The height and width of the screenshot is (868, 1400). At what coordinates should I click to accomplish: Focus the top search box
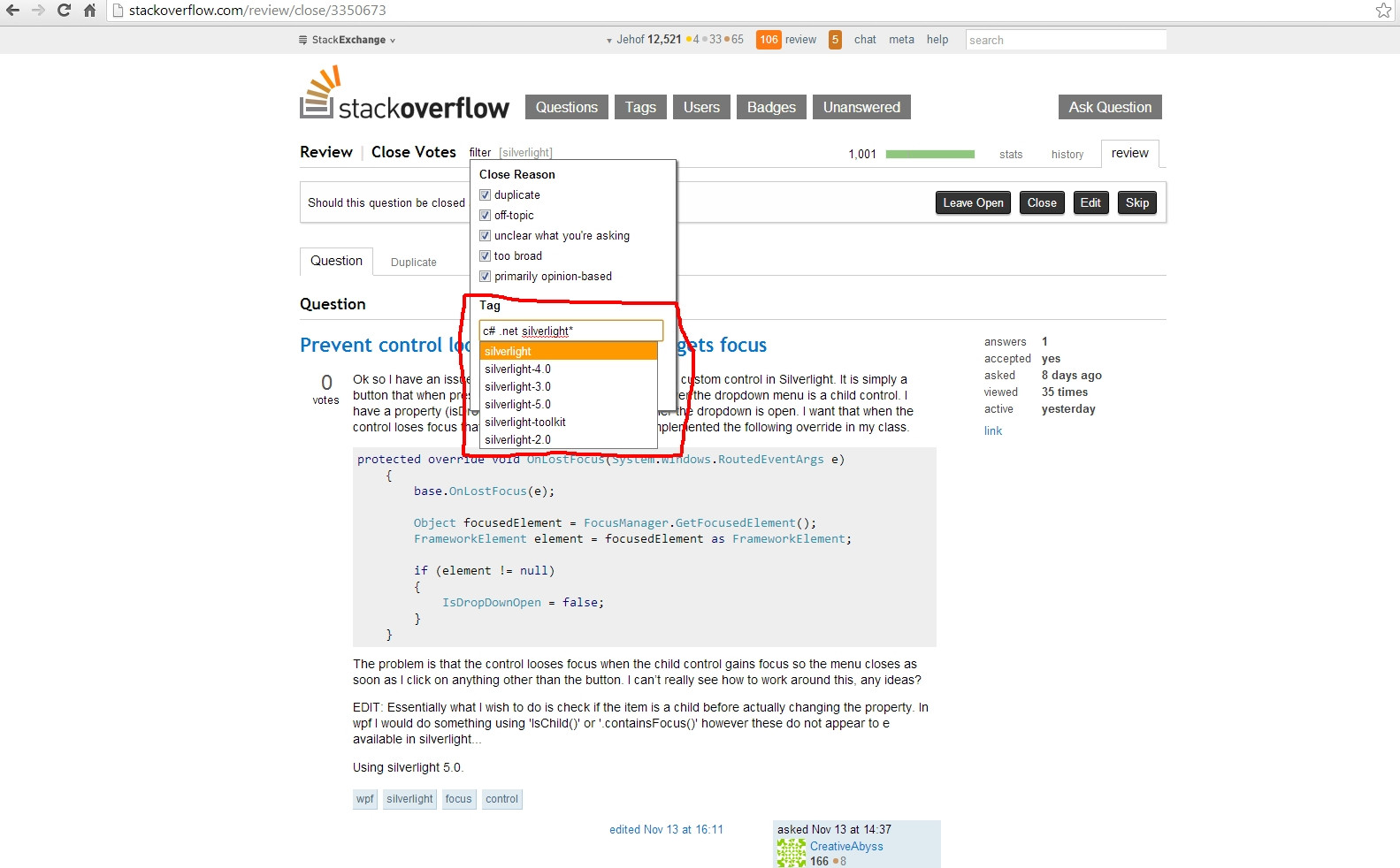click(x=1066, y=40)
